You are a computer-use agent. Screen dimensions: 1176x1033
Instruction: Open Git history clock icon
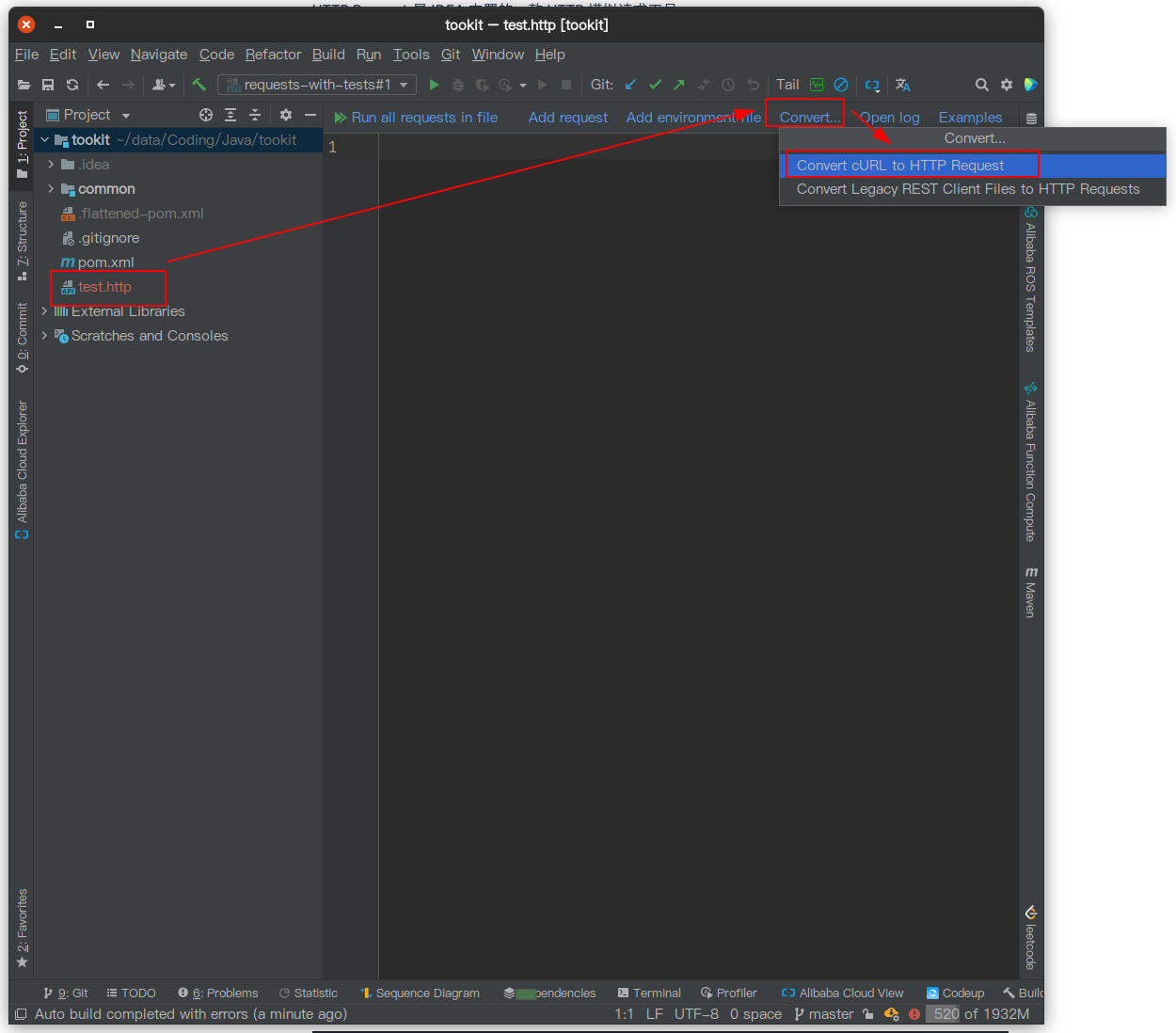point(728,85)
